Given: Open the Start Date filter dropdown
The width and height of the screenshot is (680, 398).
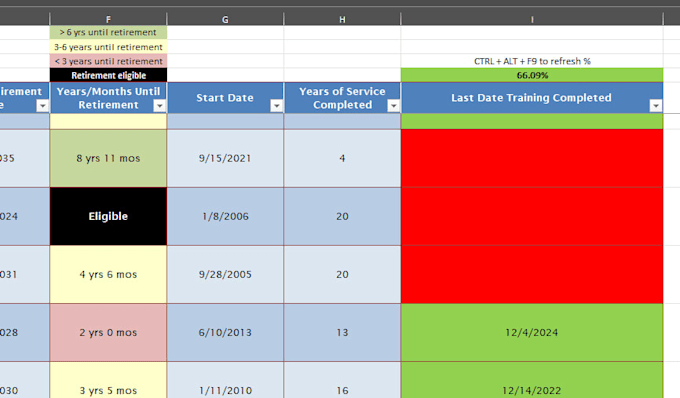Looking at the screenshot, I should click(x=276, y=106).
